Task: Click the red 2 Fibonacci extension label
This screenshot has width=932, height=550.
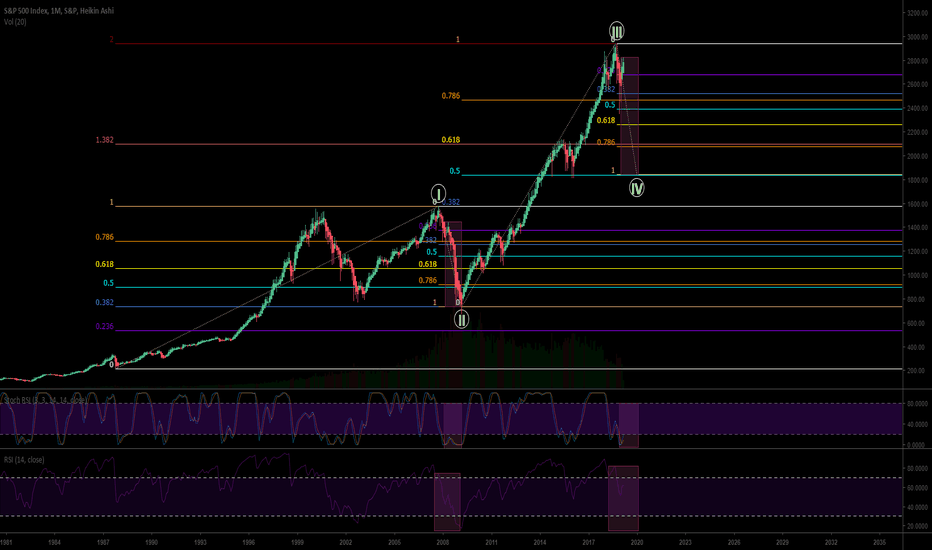Action: pos(111,40)
